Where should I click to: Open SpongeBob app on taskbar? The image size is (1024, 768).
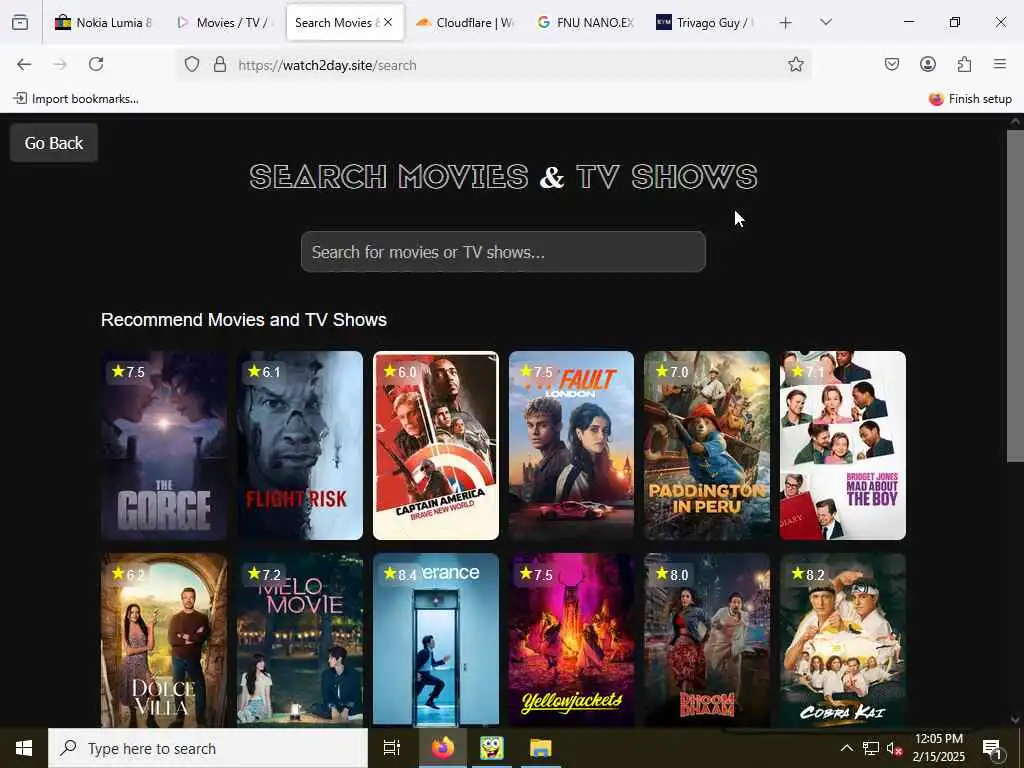491,748
